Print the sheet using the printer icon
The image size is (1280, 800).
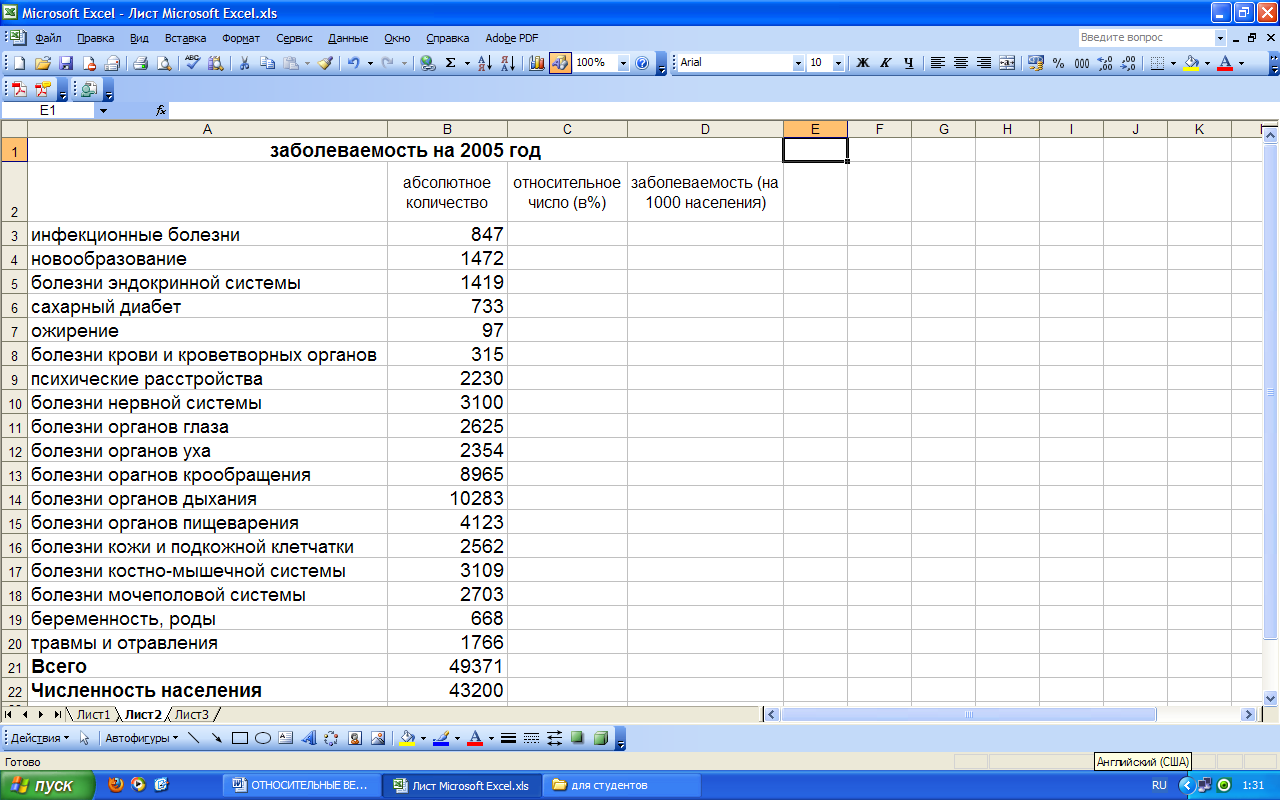tap(140, 63)
